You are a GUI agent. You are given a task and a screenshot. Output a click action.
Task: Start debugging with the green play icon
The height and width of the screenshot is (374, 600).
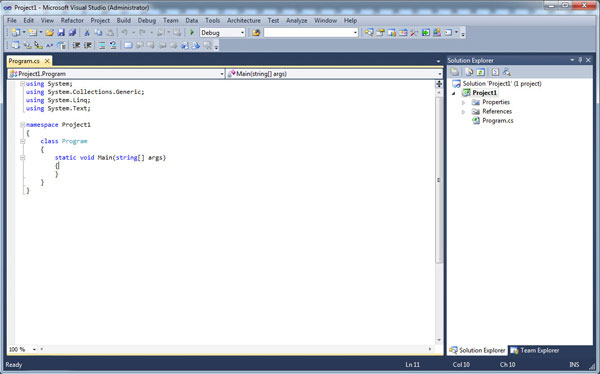pyautogui.click(x=192, y=33)
